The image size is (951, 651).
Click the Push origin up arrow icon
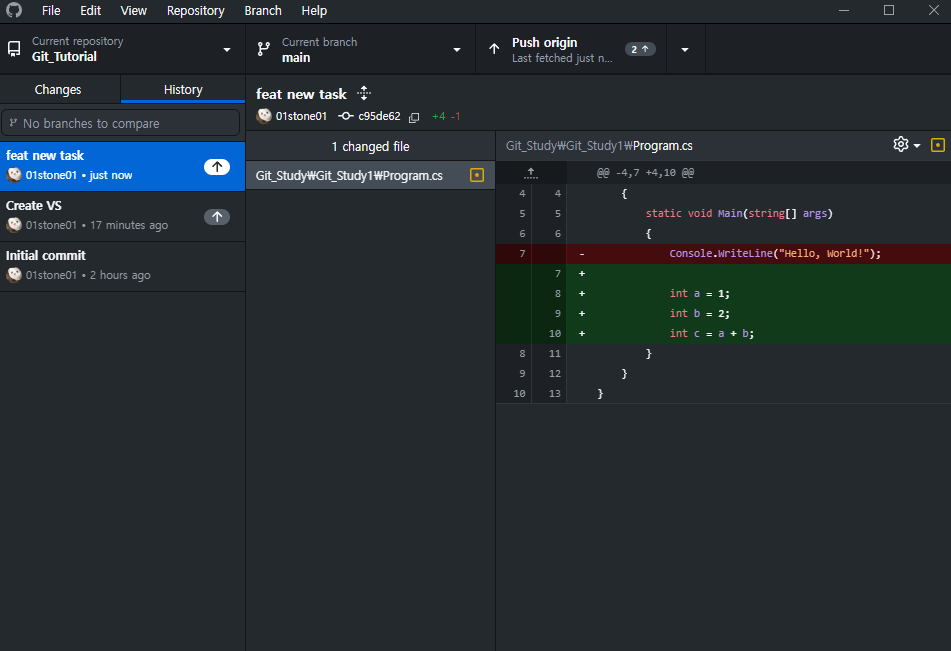coord(494,49)
